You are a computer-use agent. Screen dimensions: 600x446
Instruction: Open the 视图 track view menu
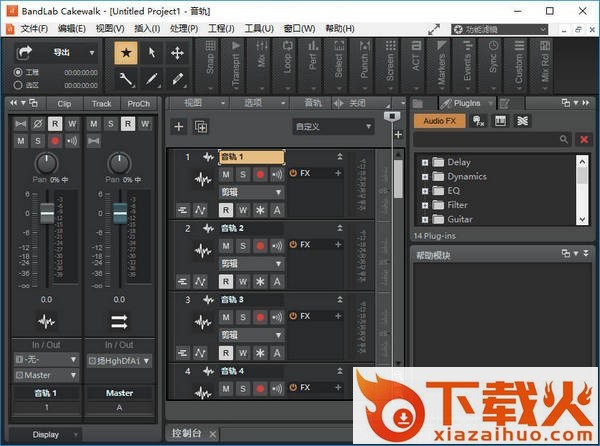(199, 103)
